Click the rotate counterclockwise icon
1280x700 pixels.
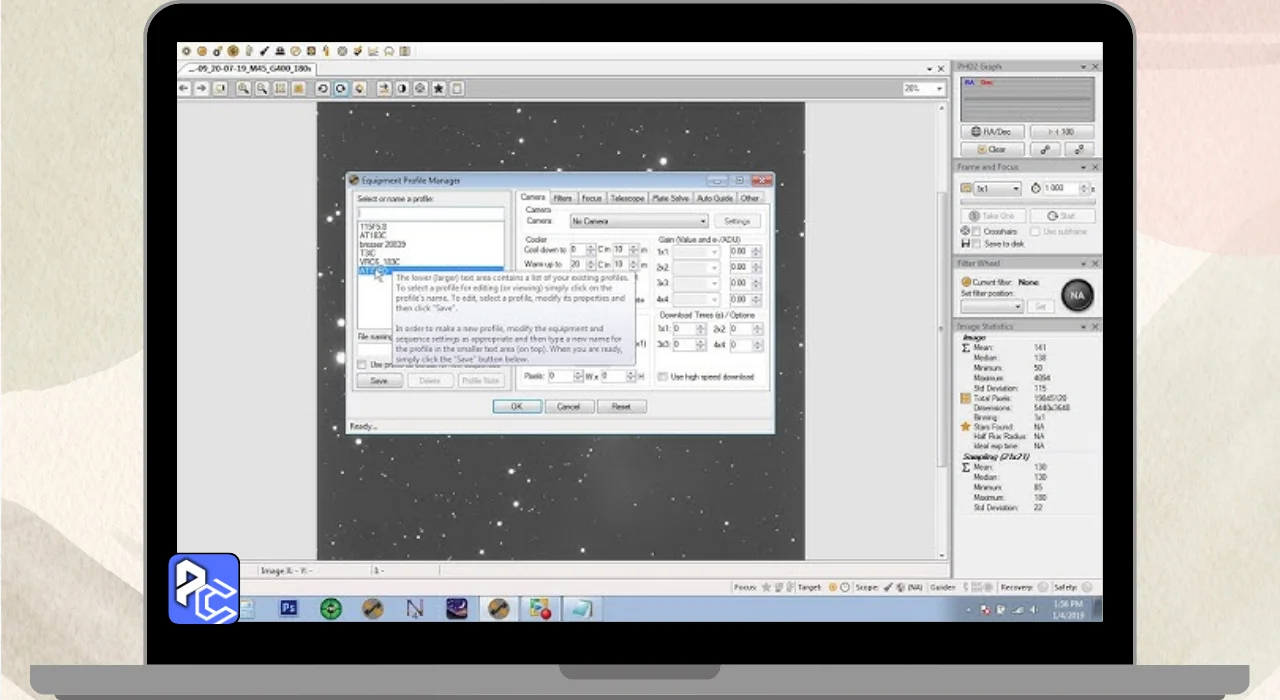click(x=323, y=89)
